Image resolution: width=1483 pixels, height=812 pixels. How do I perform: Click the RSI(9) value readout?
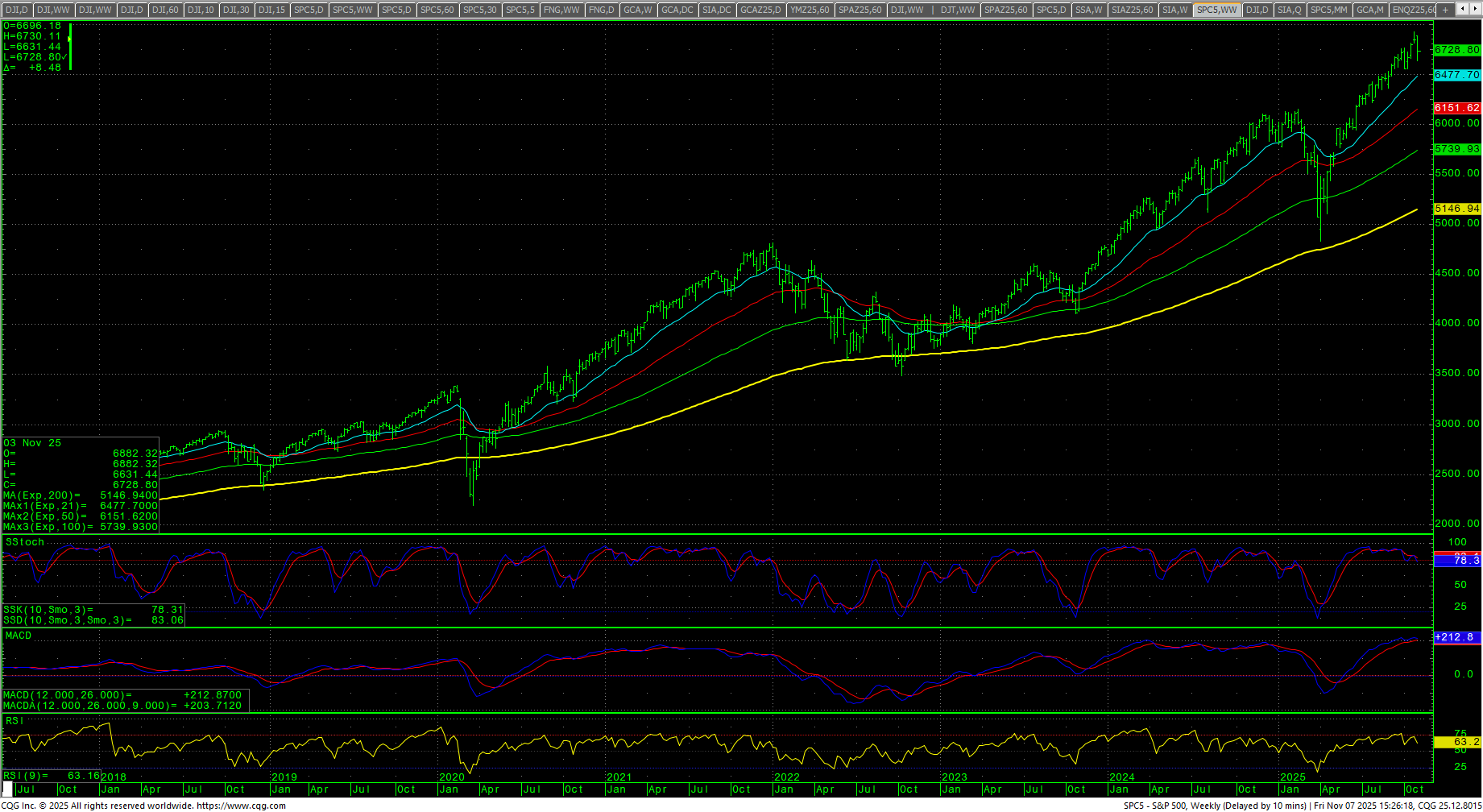83,776
